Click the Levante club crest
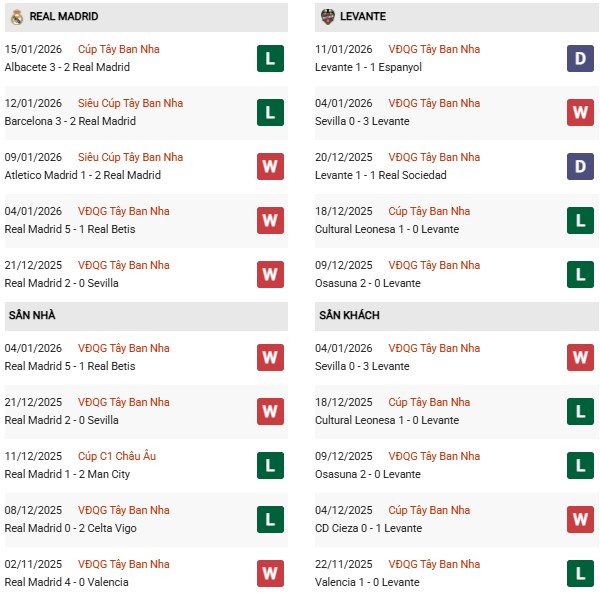This screenshot has height=594, width=600. pyautogui.click(x=327, y=17)
